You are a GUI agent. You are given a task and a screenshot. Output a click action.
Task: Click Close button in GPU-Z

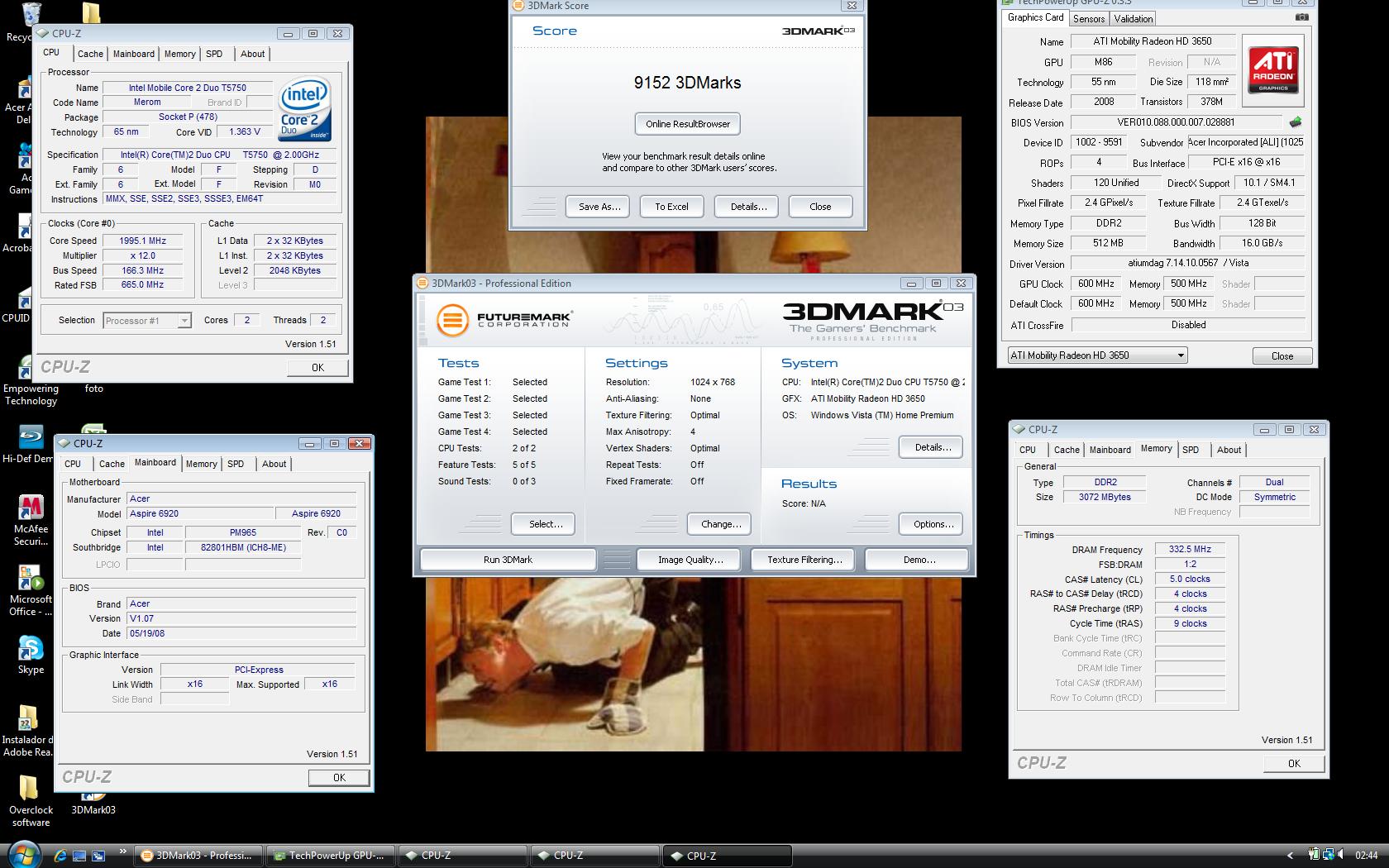point(1282,356)
